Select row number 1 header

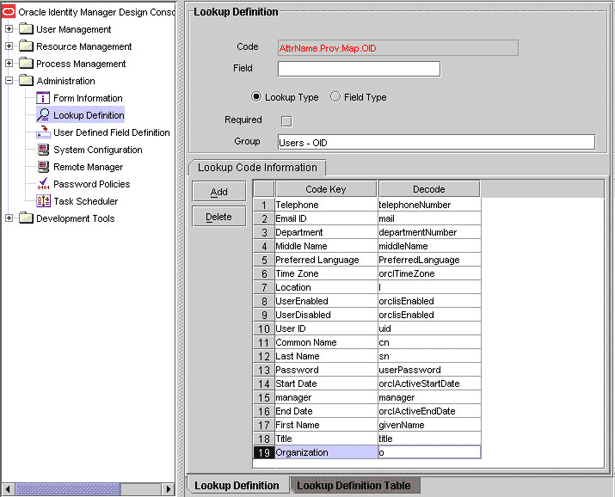pos(264,205)
